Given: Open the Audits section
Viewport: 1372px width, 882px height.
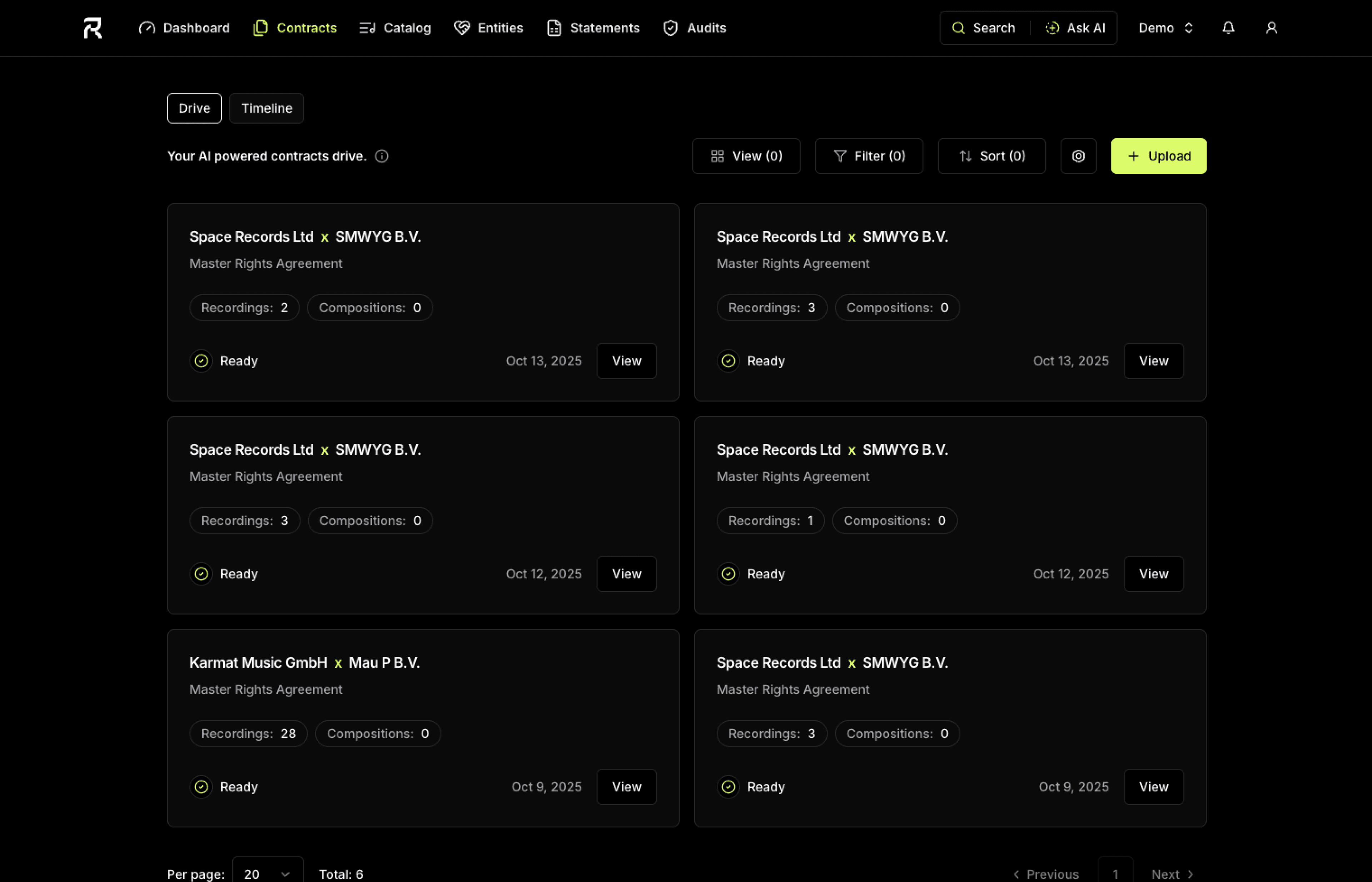Looking at the screenshot, I should point(694,28).
